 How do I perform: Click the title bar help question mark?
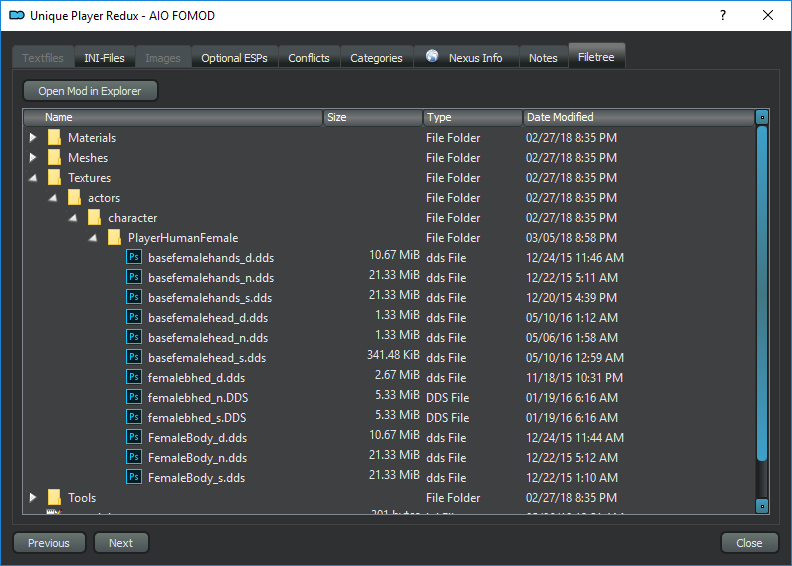point(723,15)
